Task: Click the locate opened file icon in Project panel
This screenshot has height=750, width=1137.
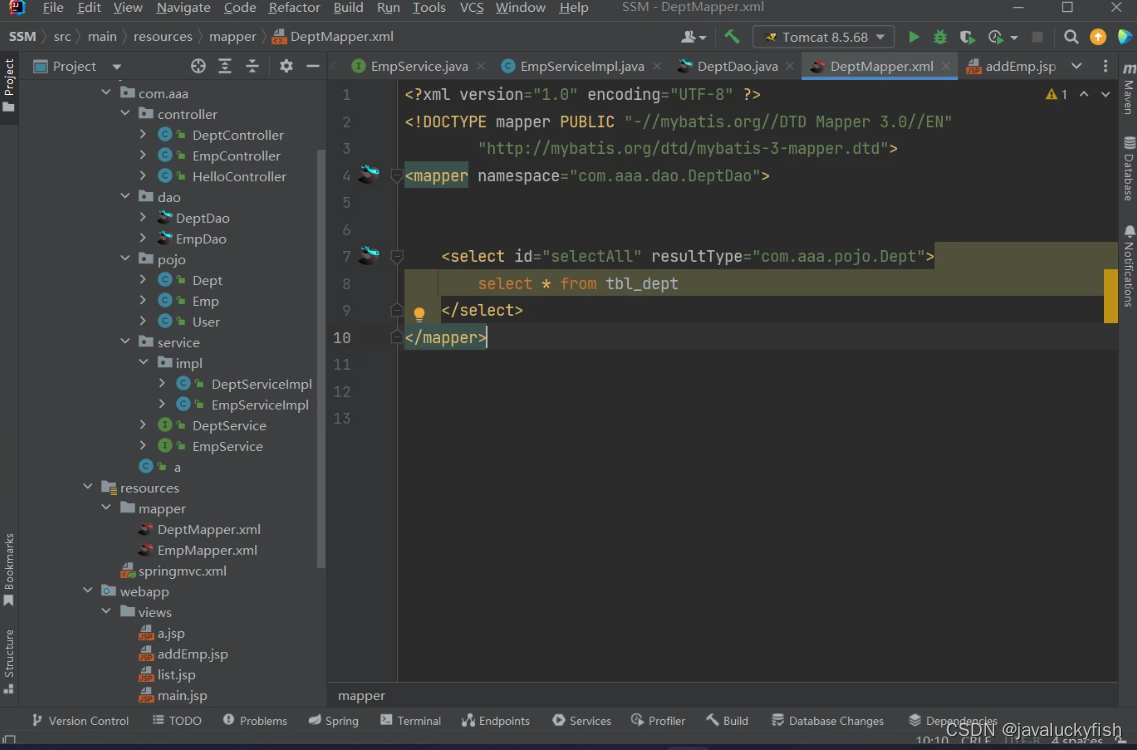Action: tap(198, 66)
